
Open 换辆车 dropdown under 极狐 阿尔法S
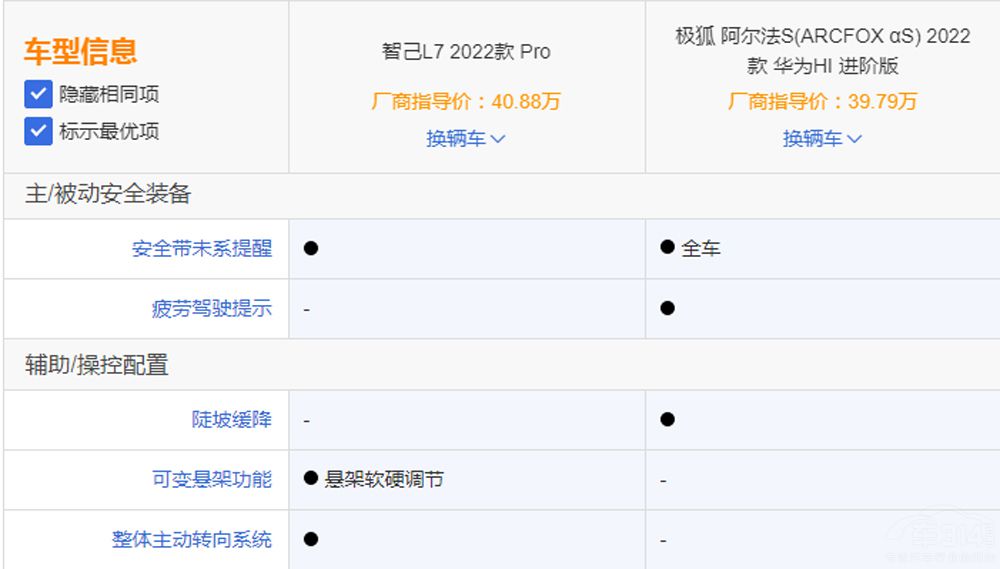(822, 139)
